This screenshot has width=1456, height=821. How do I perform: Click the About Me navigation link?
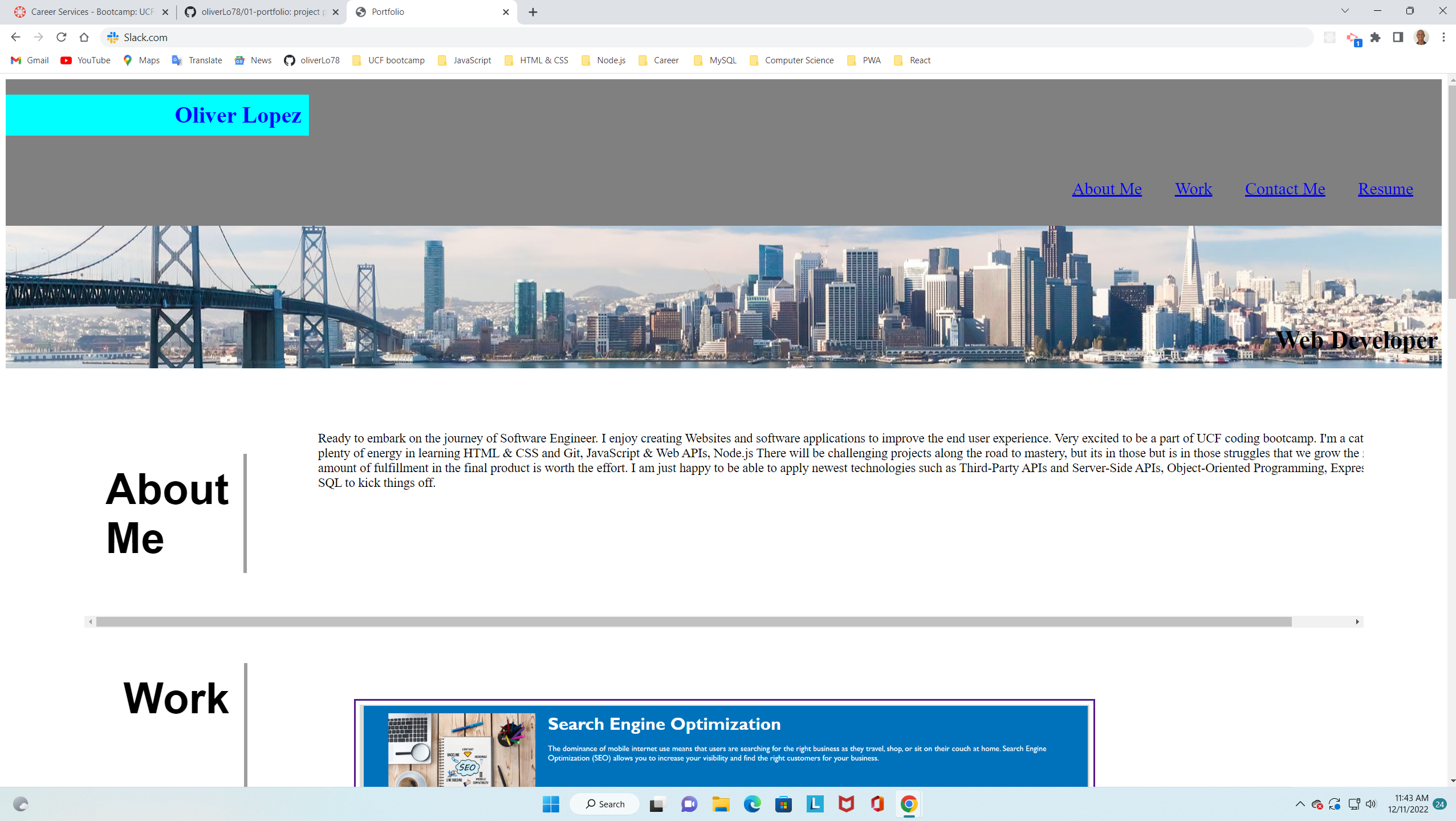click(x=1106, y=189)
